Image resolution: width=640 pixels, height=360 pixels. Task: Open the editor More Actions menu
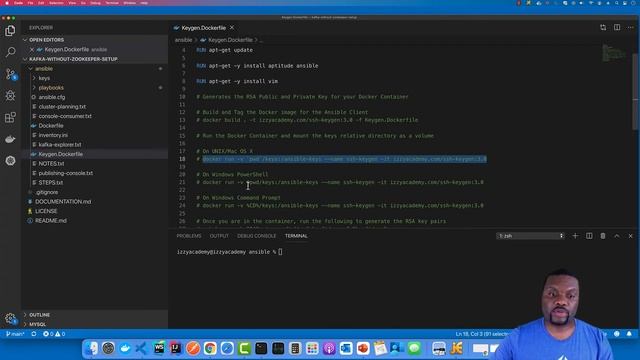click(630, 27)
